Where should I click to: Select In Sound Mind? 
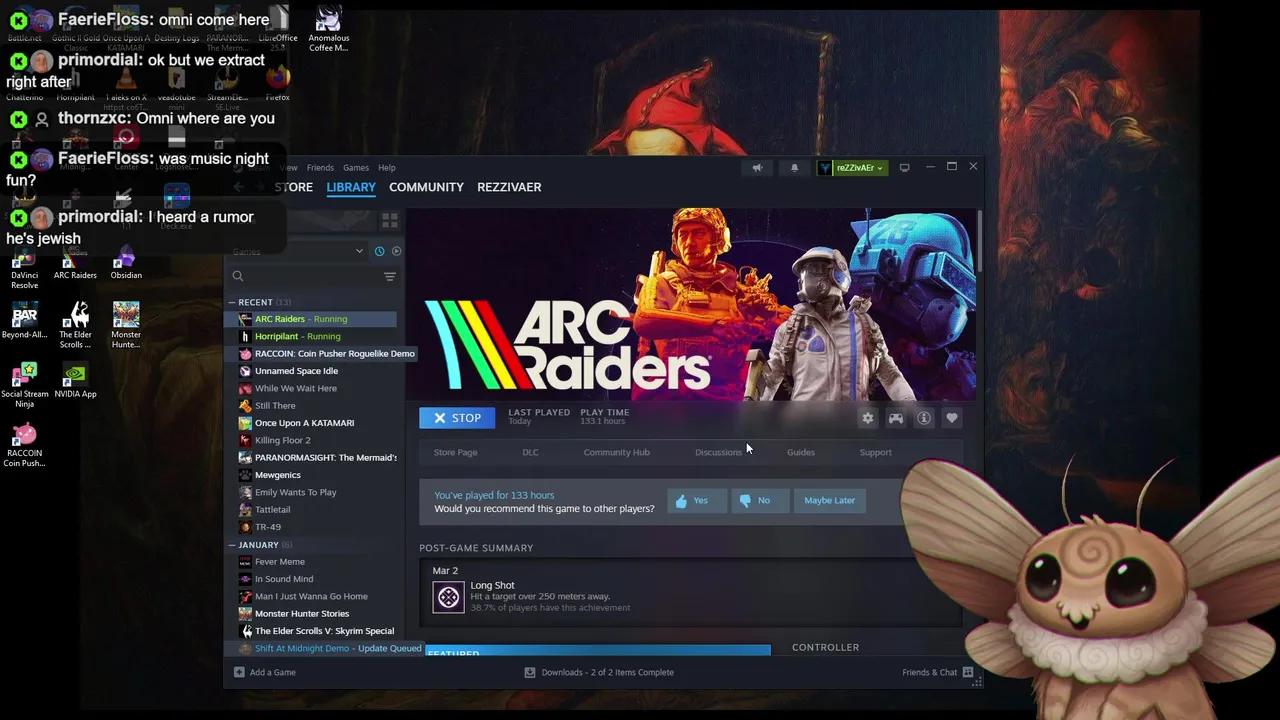click(311, 579)
